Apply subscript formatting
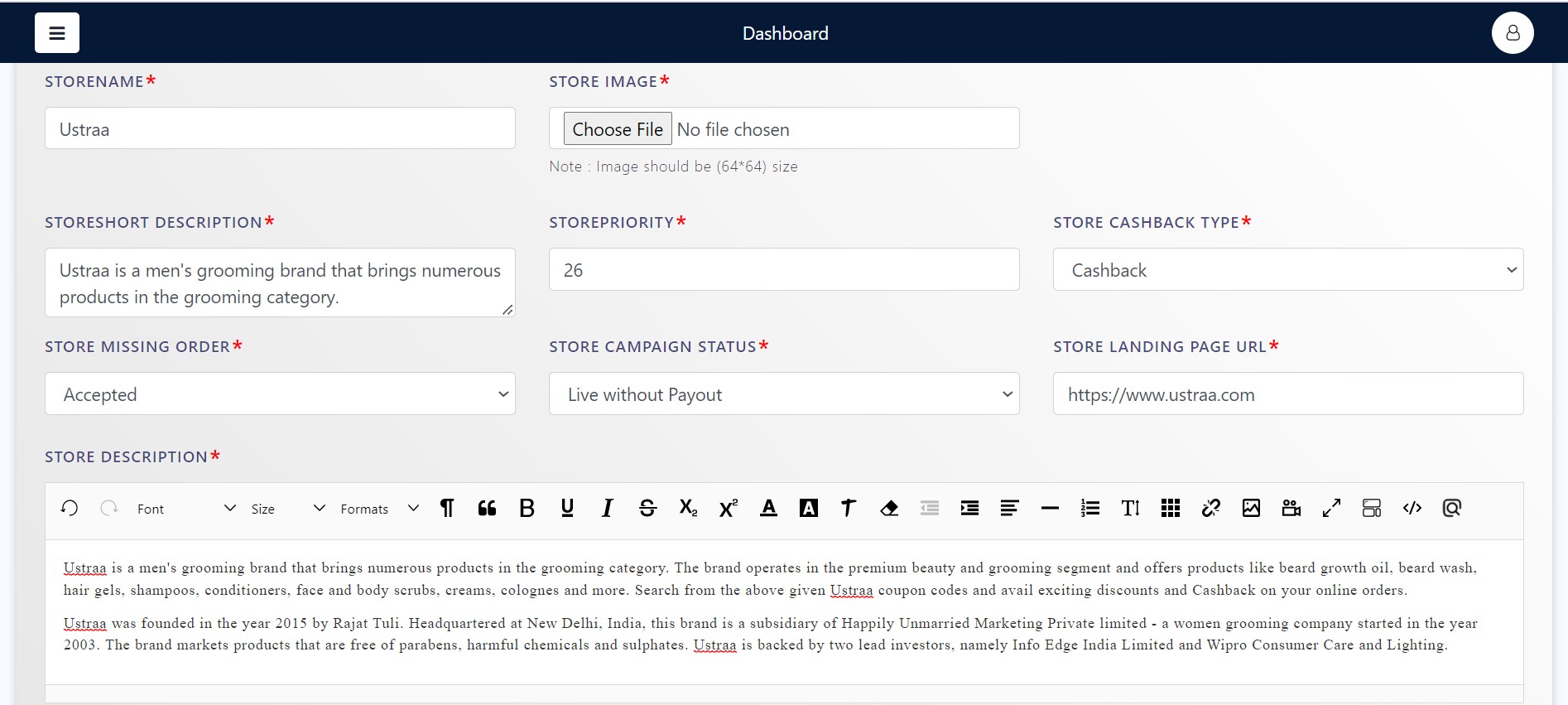1568x705 pixels. pyautogui.click(x=688, y=508)
